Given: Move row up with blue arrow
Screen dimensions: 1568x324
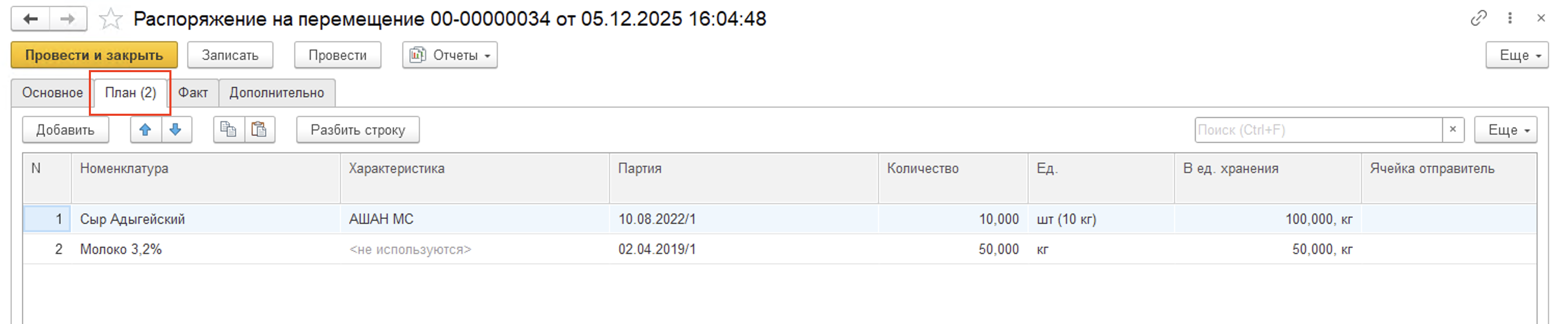Looking at the screenshot, I should [145, 129].
